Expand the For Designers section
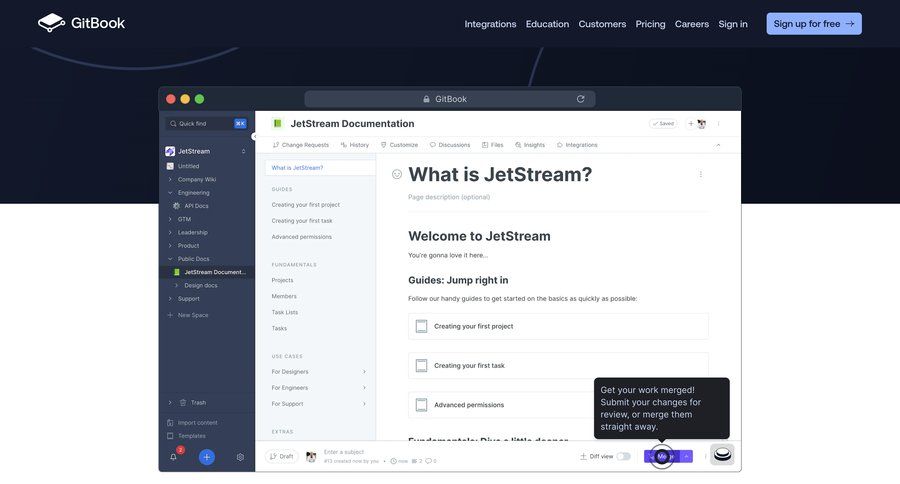 point(364,372)
